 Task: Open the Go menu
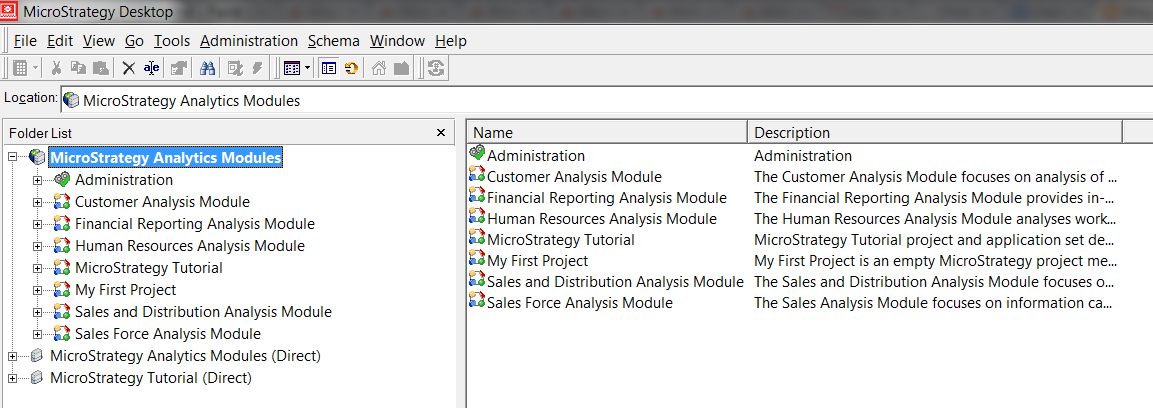134,41
